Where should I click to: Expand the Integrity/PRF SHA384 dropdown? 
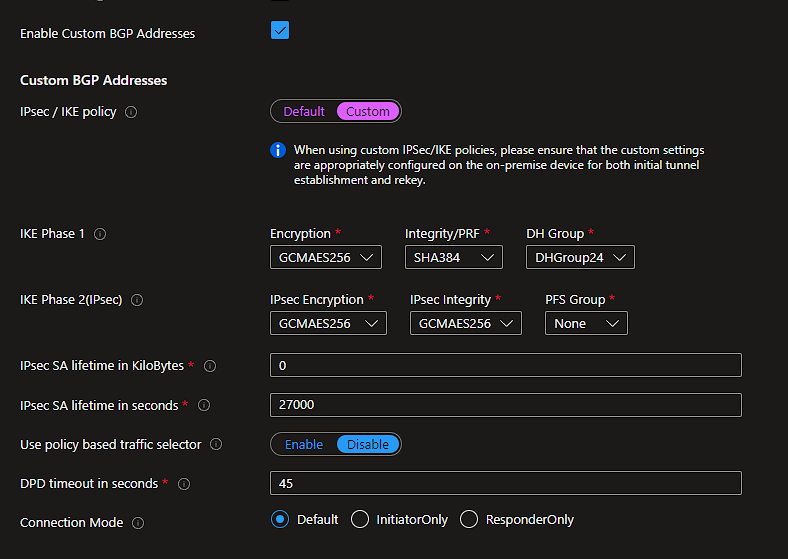(453, 258)
